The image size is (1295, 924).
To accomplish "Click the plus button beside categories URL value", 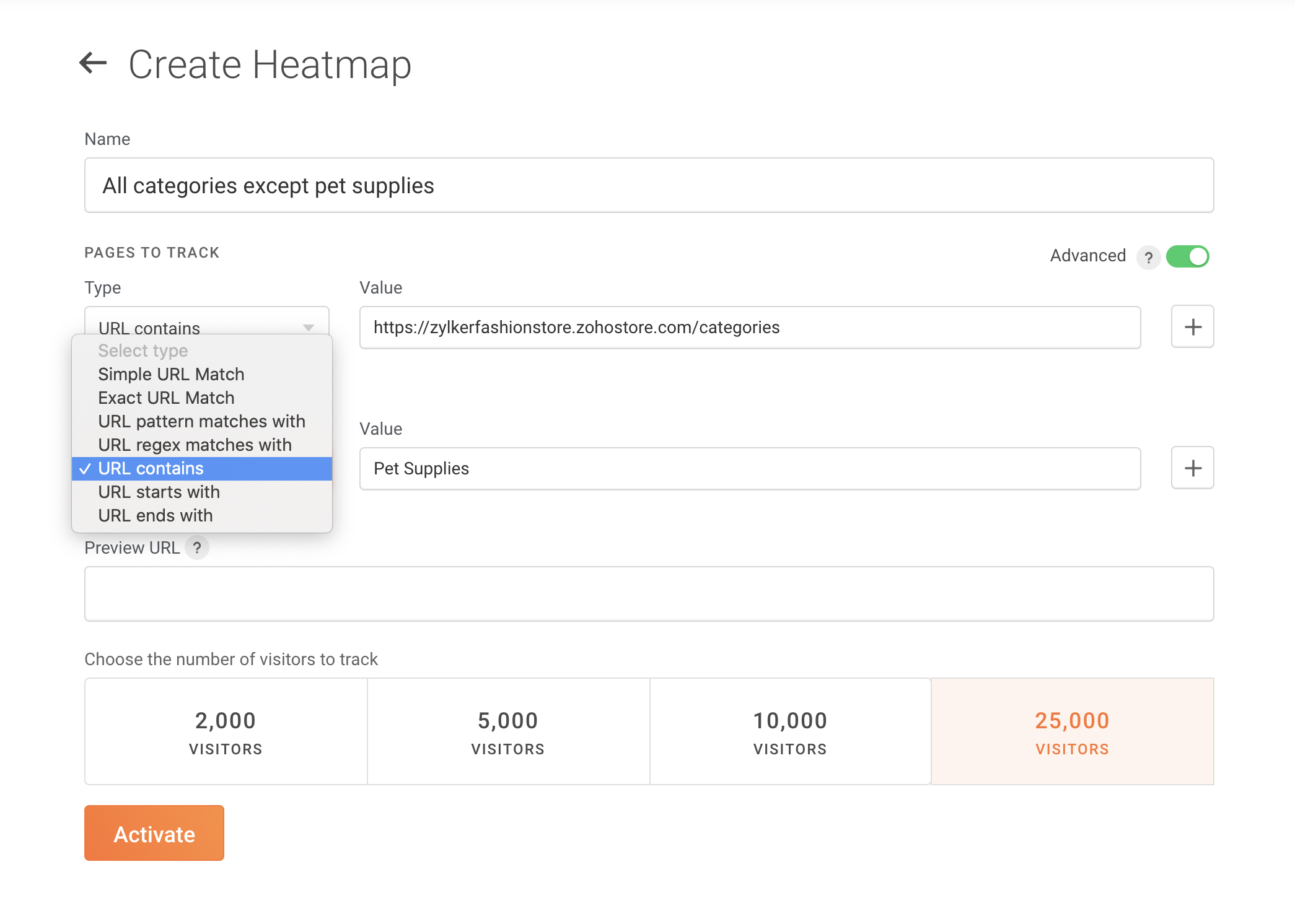I will [x=1192, y=327].
